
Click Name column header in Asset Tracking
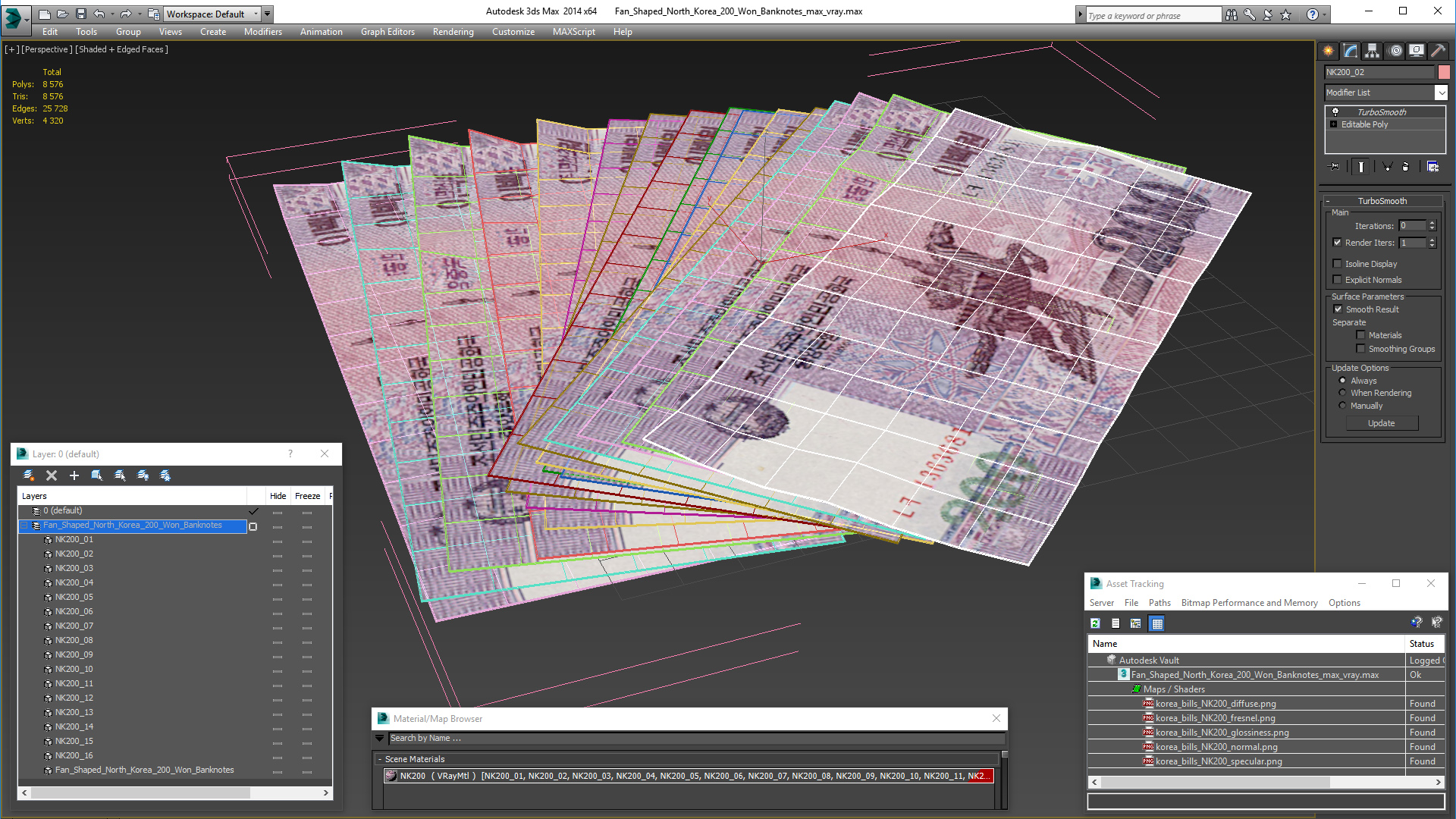point(1246,644)
